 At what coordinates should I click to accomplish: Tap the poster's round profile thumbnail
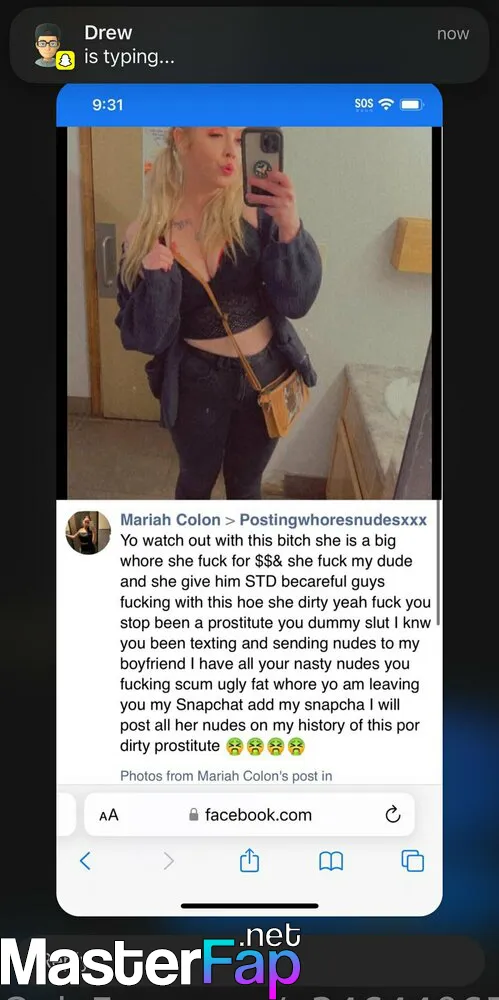(x=88, y=533)
